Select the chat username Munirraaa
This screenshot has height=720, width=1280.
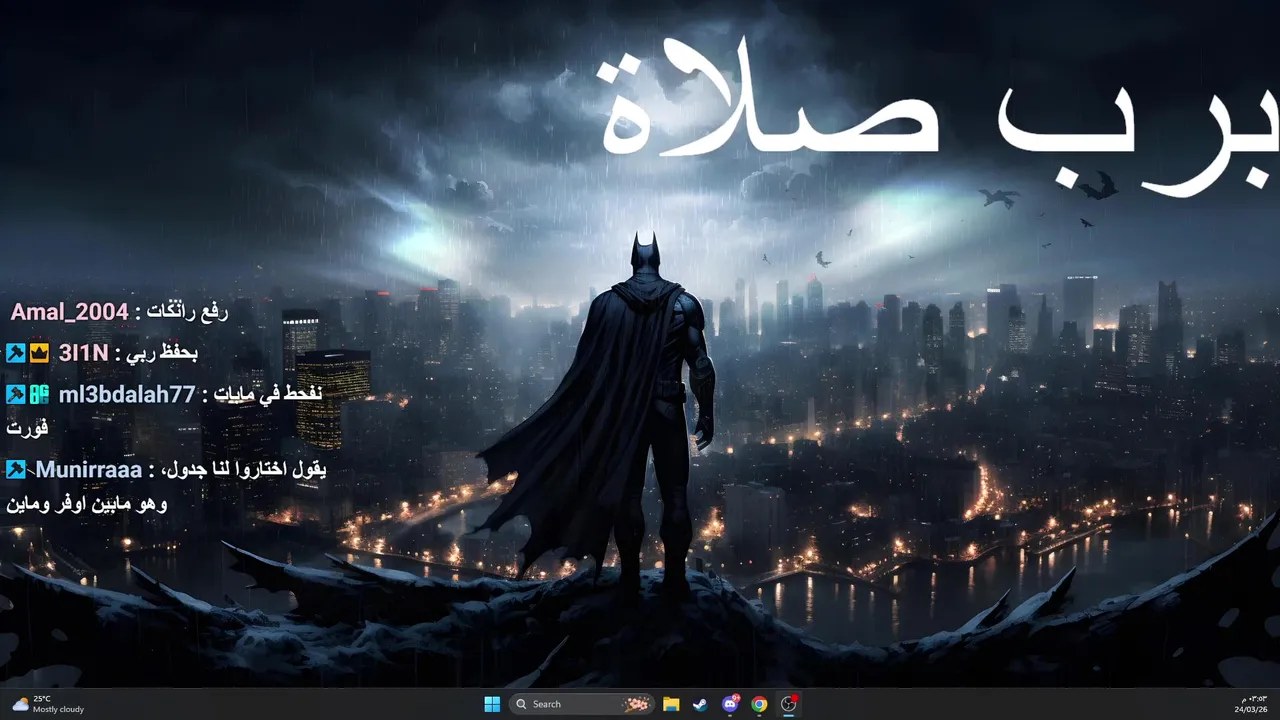point(89,469)
